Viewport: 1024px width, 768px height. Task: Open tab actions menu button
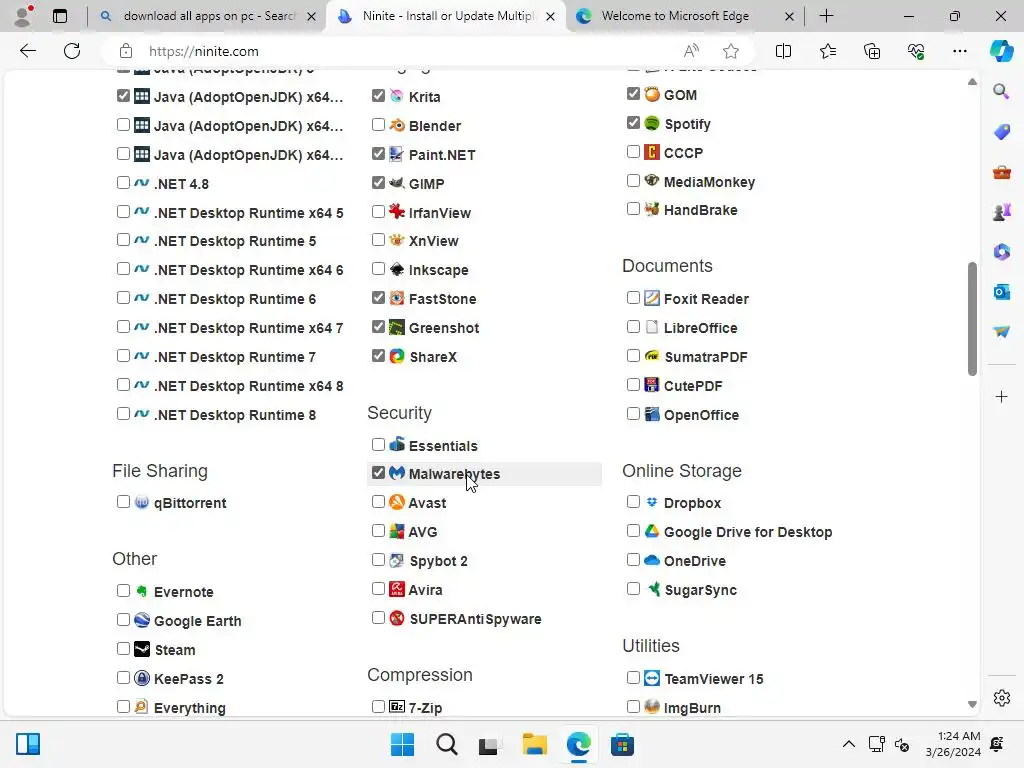[x=59, y=16]
